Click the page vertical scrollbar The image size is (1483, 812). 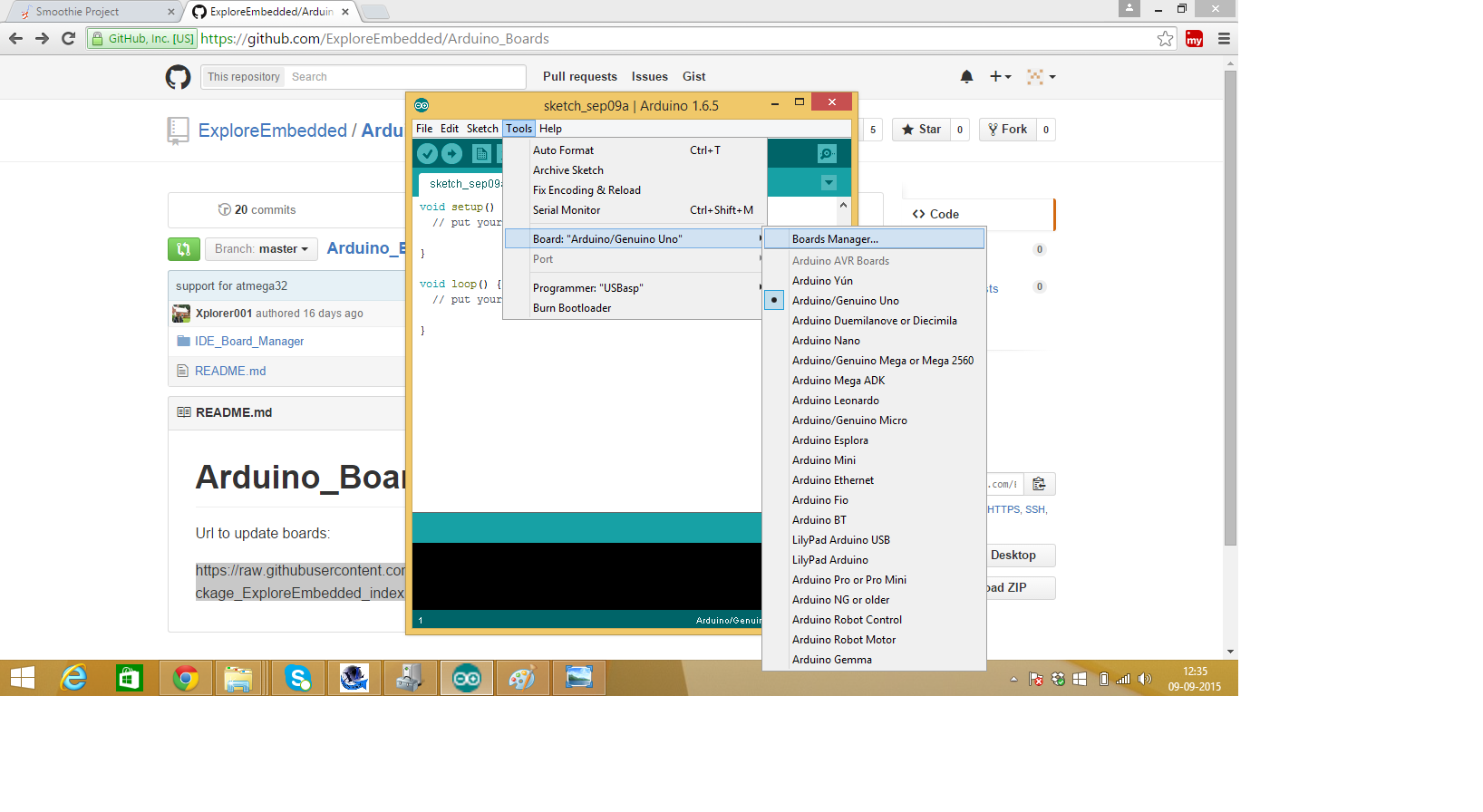tap(1230, 308)
